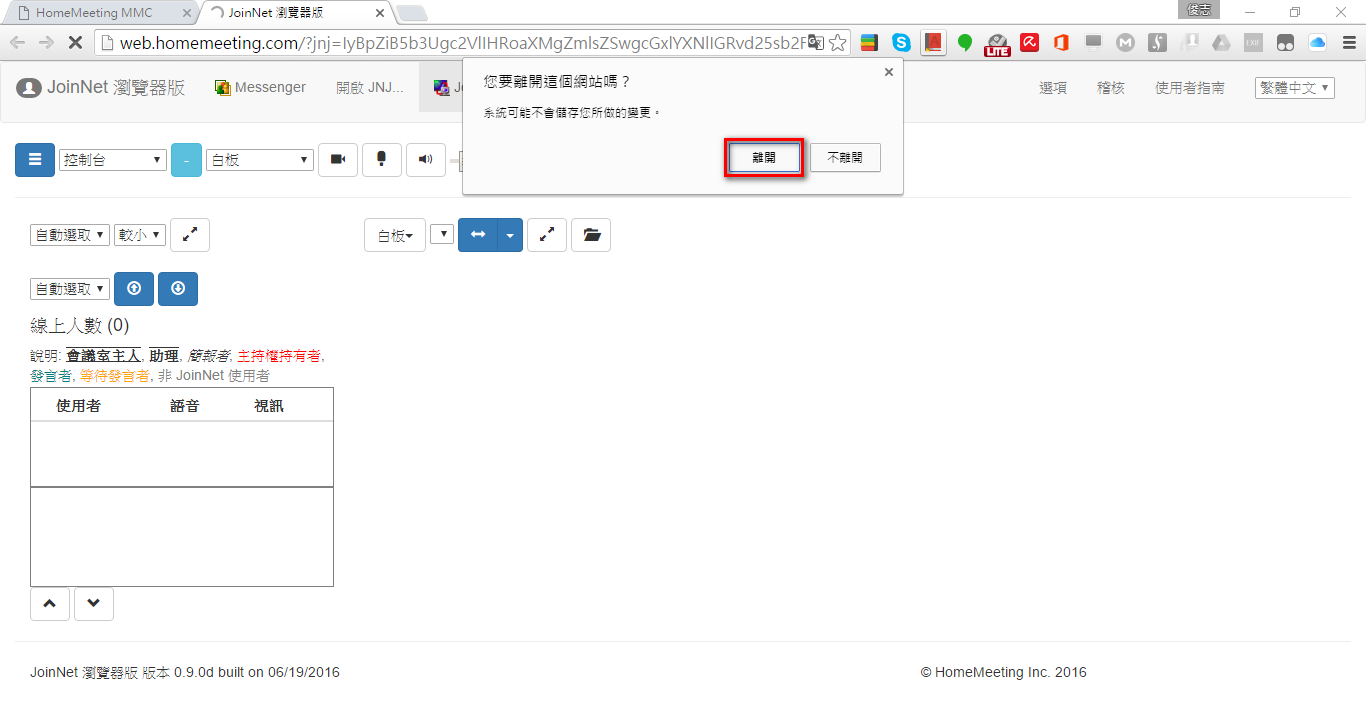Click the address bar URL field

point(460,42)
